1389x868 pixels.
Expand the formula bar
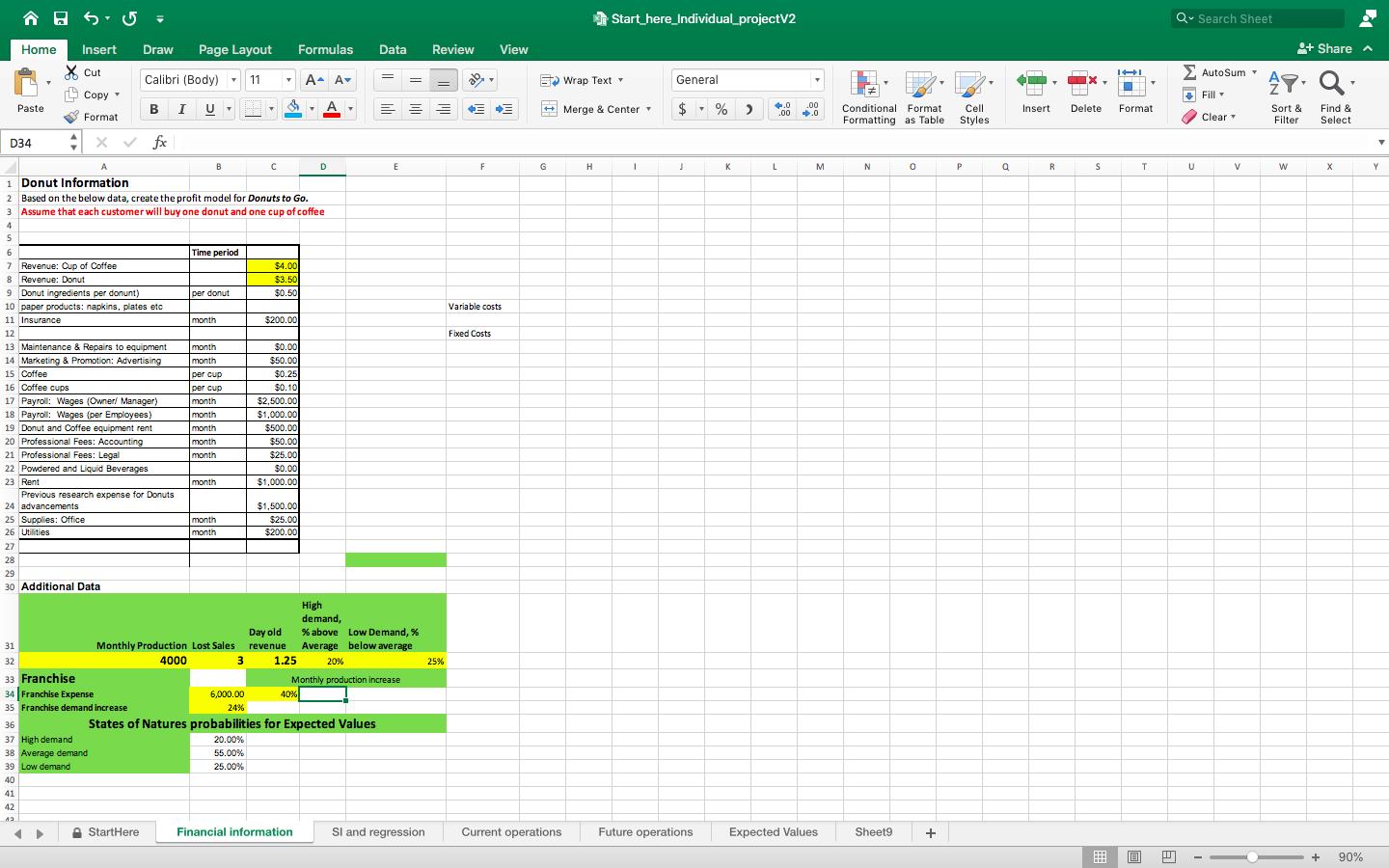click(1380, 143)
